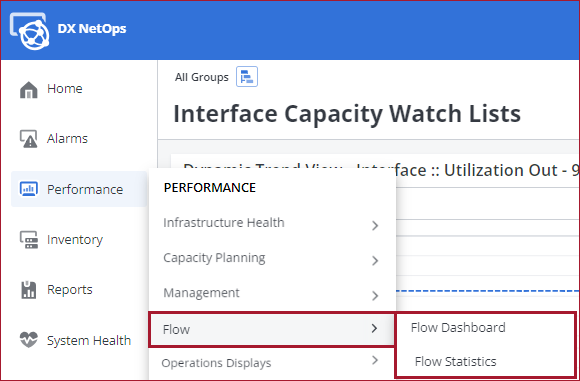
Task: Expand the Capacity Planning chevron arrow
Action: click(375, 260)
